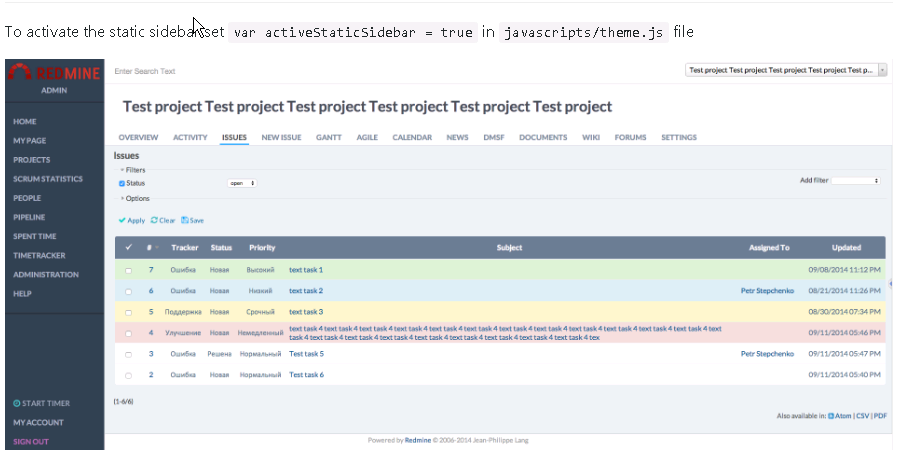Click the Clear filters refresh icon
The width and height of the screenshot is (901, 456).
coord(154,220)
